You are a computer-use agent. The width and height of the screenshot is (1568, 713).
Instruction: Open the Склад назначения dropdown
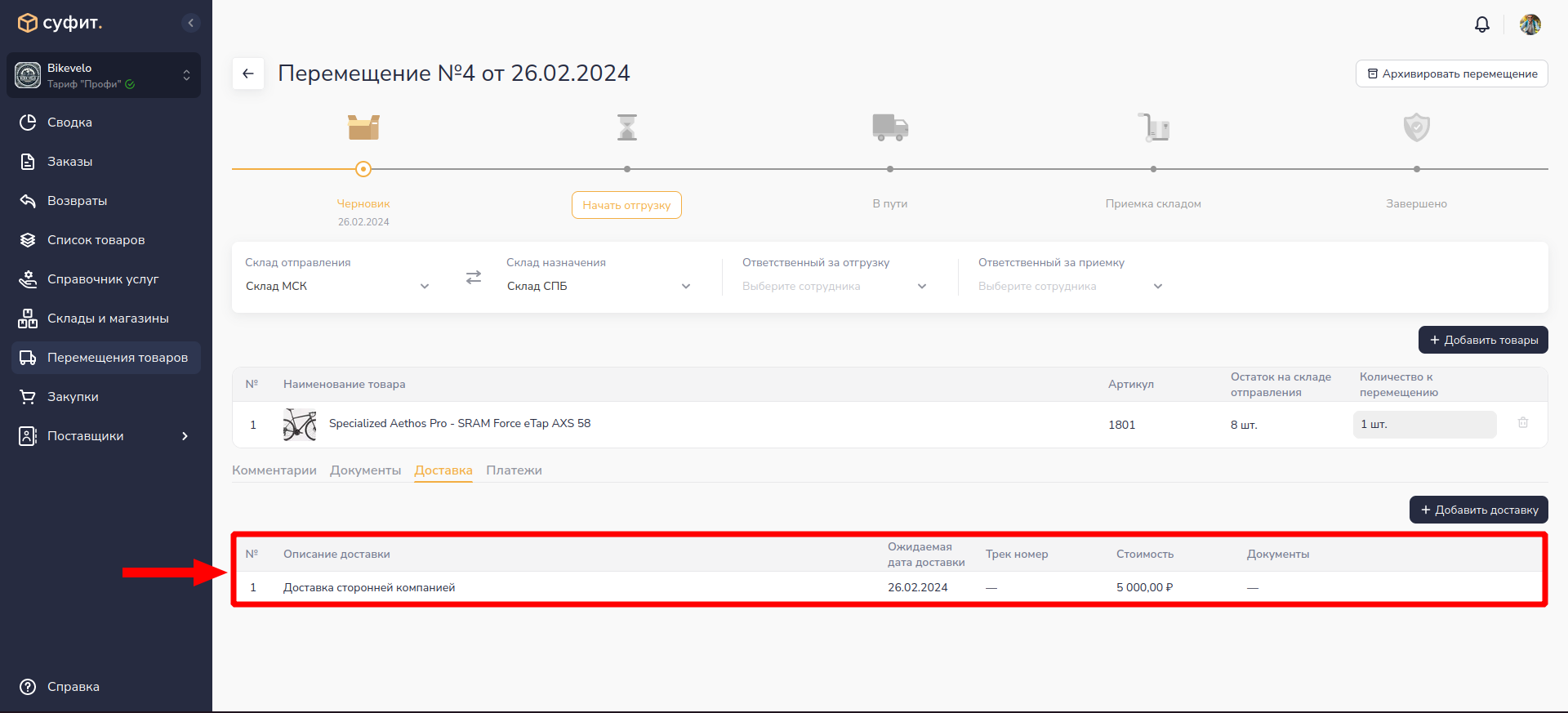tap(599, 286)
